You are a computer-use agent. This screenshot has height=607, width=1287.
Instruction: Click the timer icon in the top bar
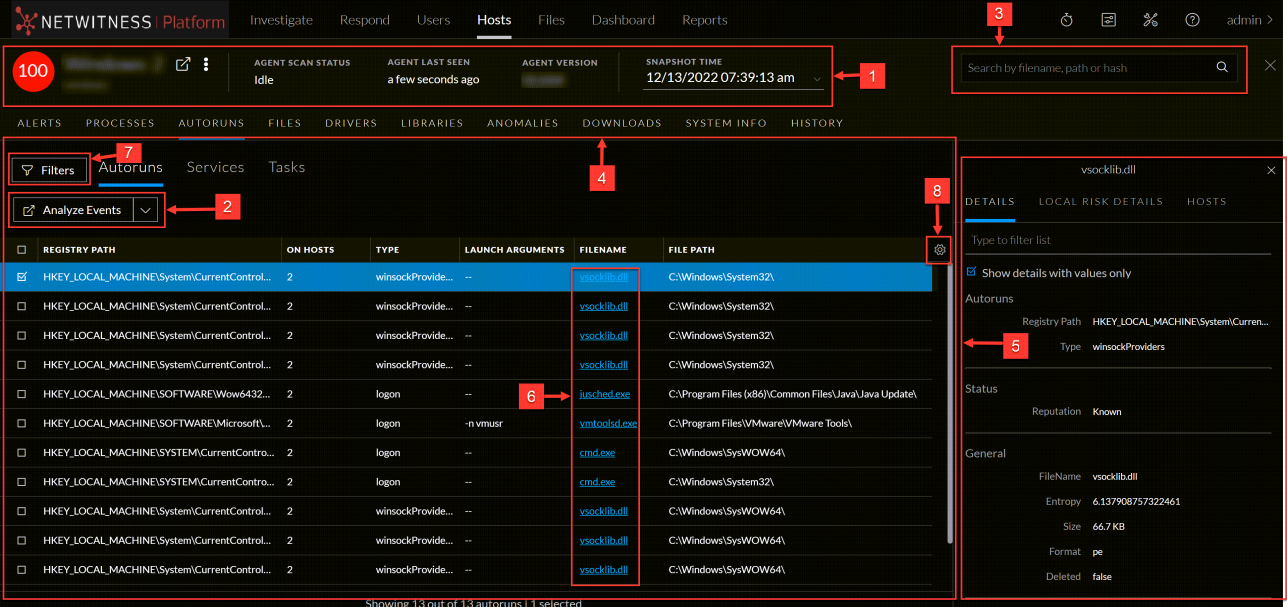(1065, 19)
